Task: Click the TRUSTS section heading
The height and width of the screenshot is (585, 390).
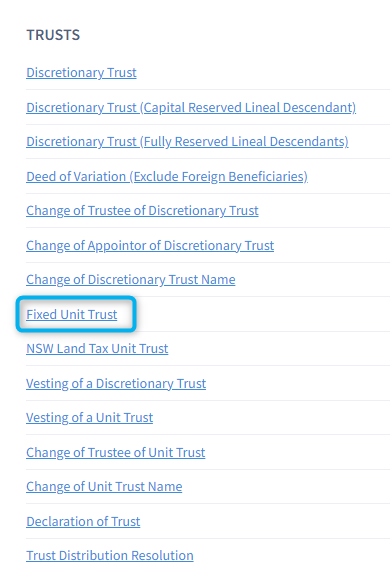Action: pos(53,35)
